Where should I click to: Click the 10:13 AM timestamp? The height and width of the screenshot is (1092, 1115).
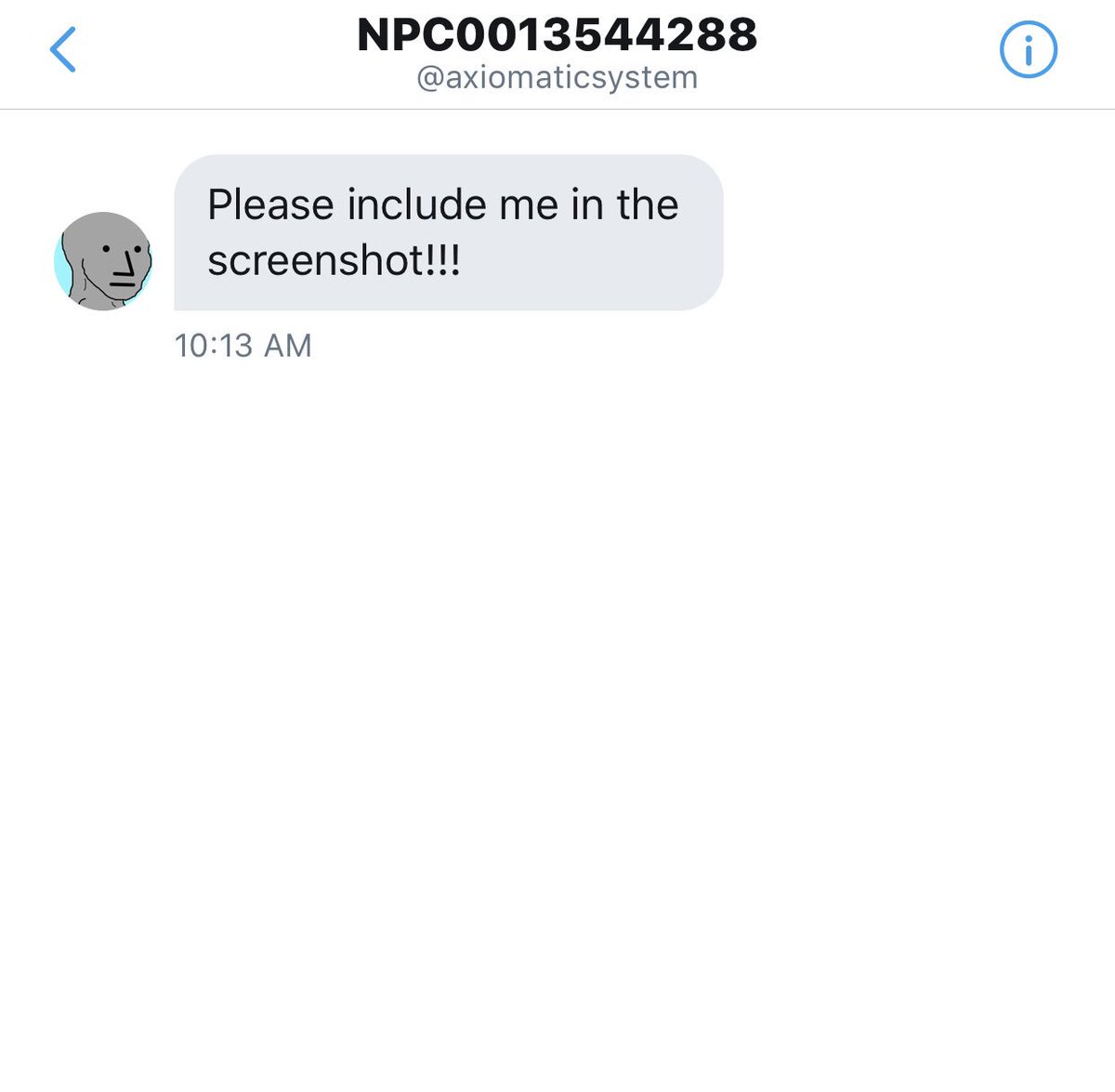coord(243,346)
